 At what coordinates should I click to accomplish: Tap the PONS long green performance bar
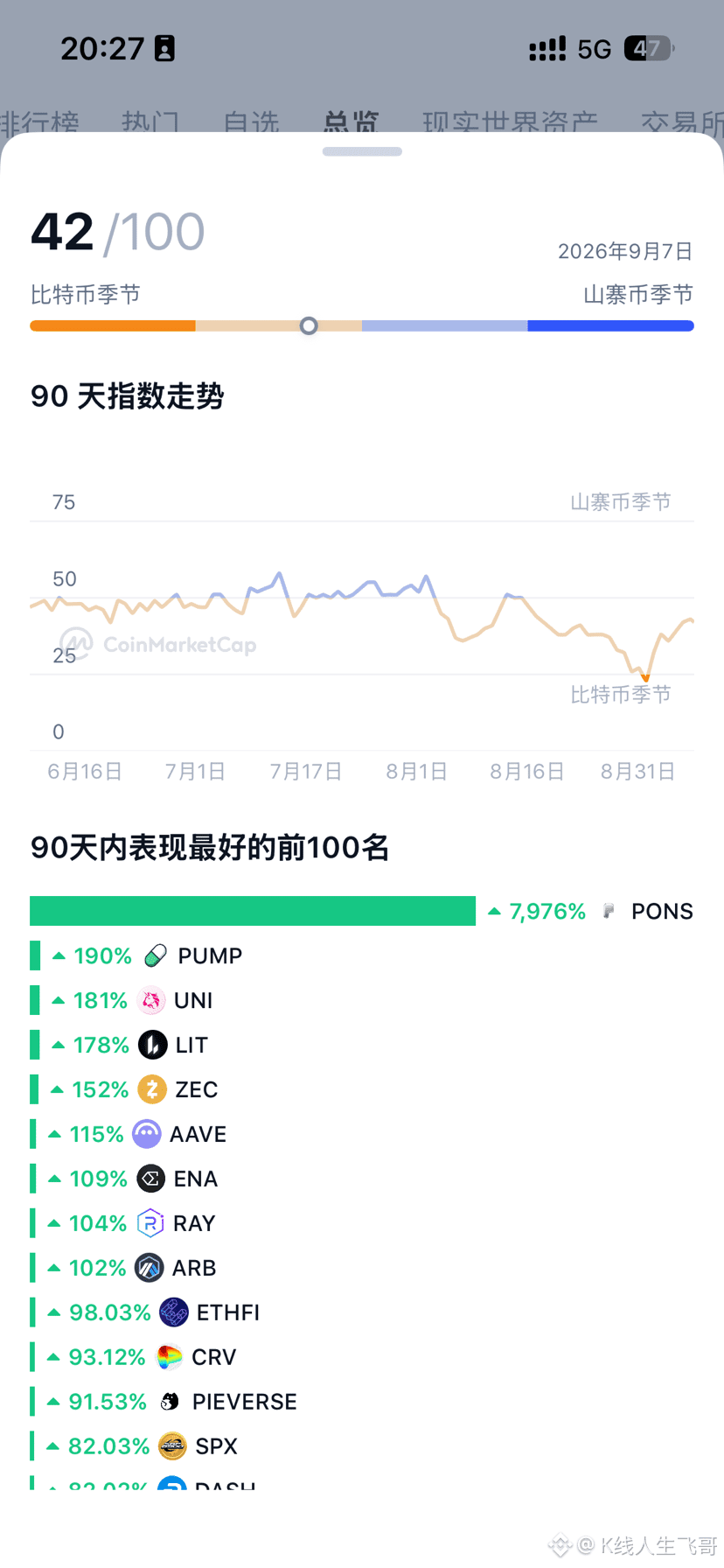pos(253,911)
